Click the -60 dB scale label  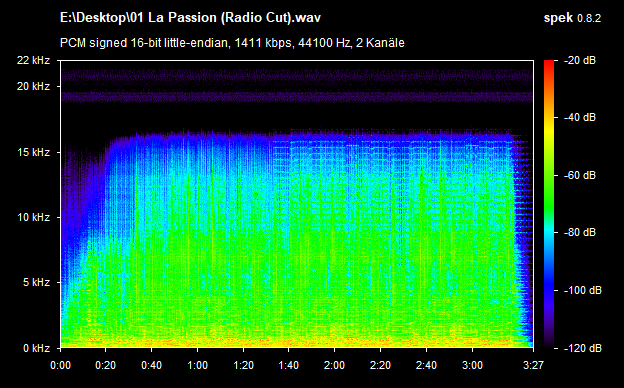(x=579, y=175)
